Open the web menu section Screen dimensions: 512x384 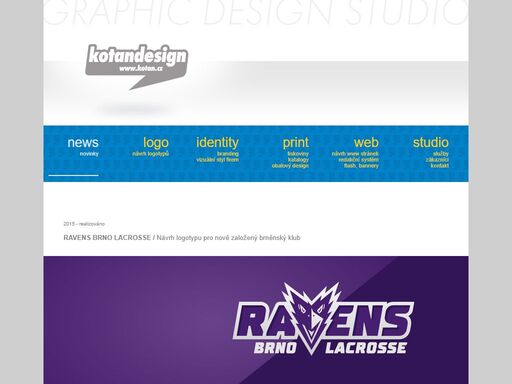(366, 142)
